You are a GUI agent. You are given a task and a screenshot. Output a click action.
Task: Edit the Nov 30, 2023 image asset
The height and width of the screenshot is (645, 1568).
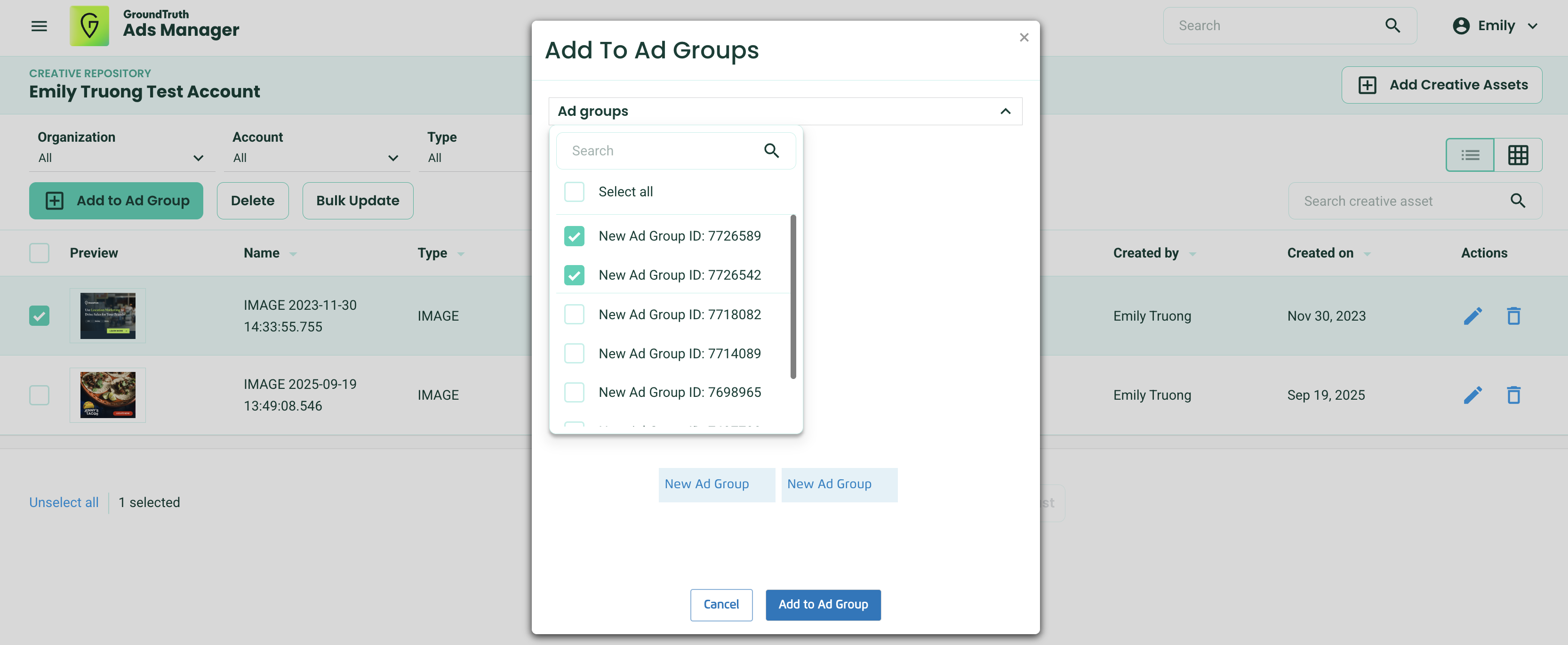pos(1472,316)
